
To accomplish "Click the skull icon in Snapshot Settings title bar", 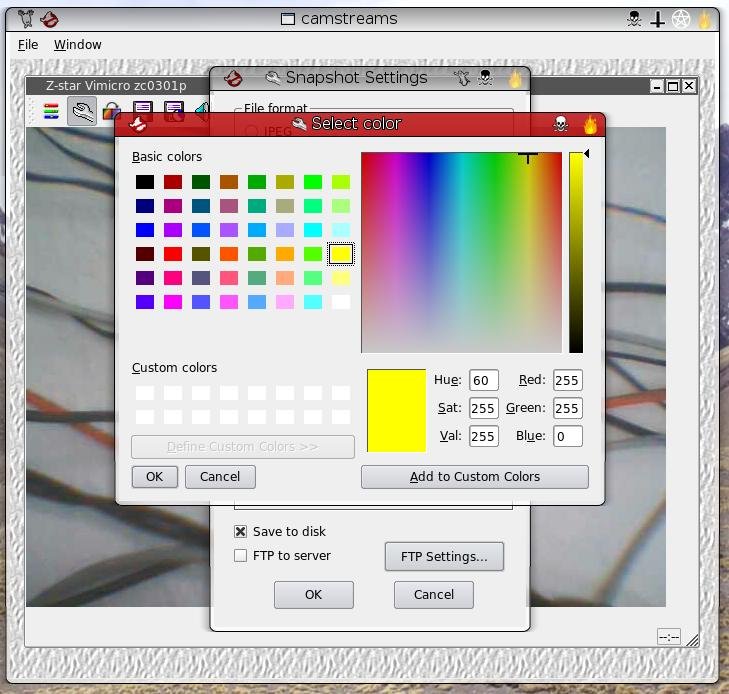I will click(x=486, y=78).
